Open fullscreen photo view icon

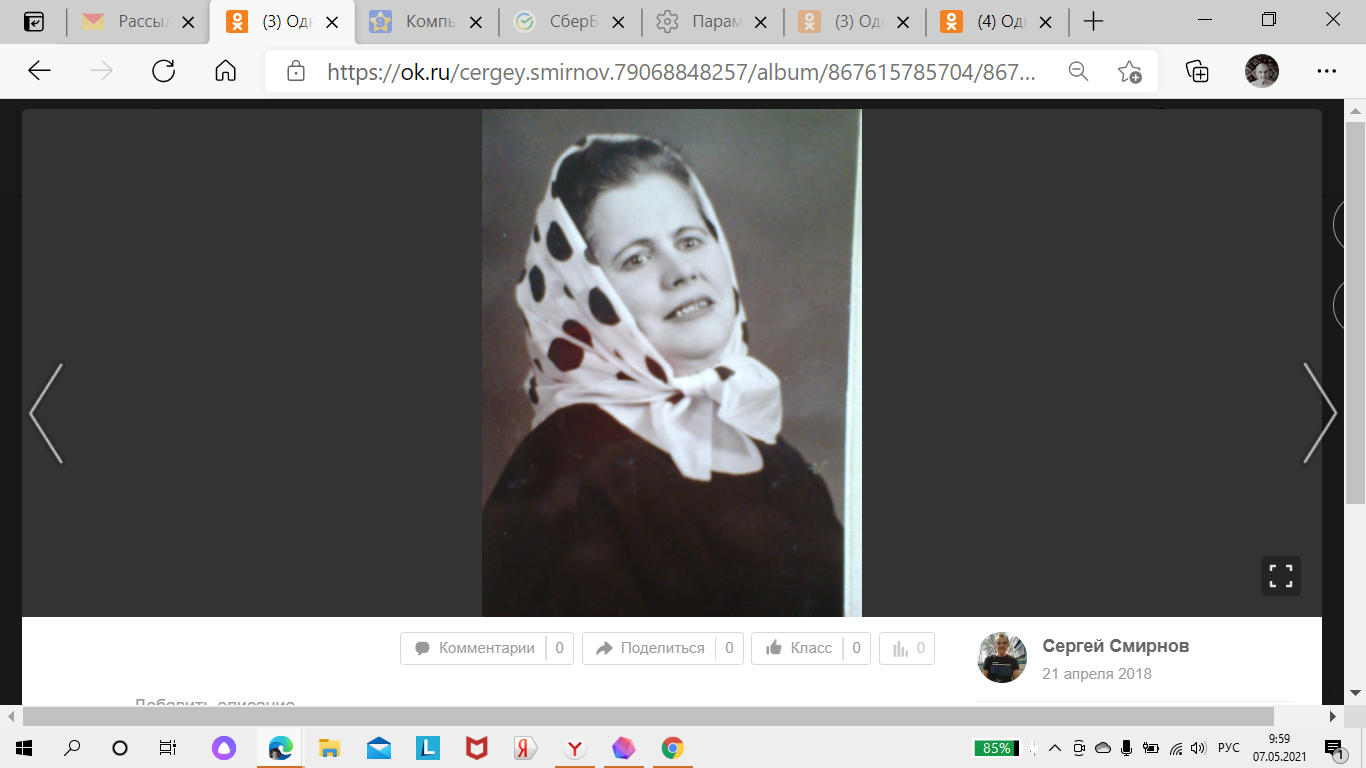tap(1280, 576)
